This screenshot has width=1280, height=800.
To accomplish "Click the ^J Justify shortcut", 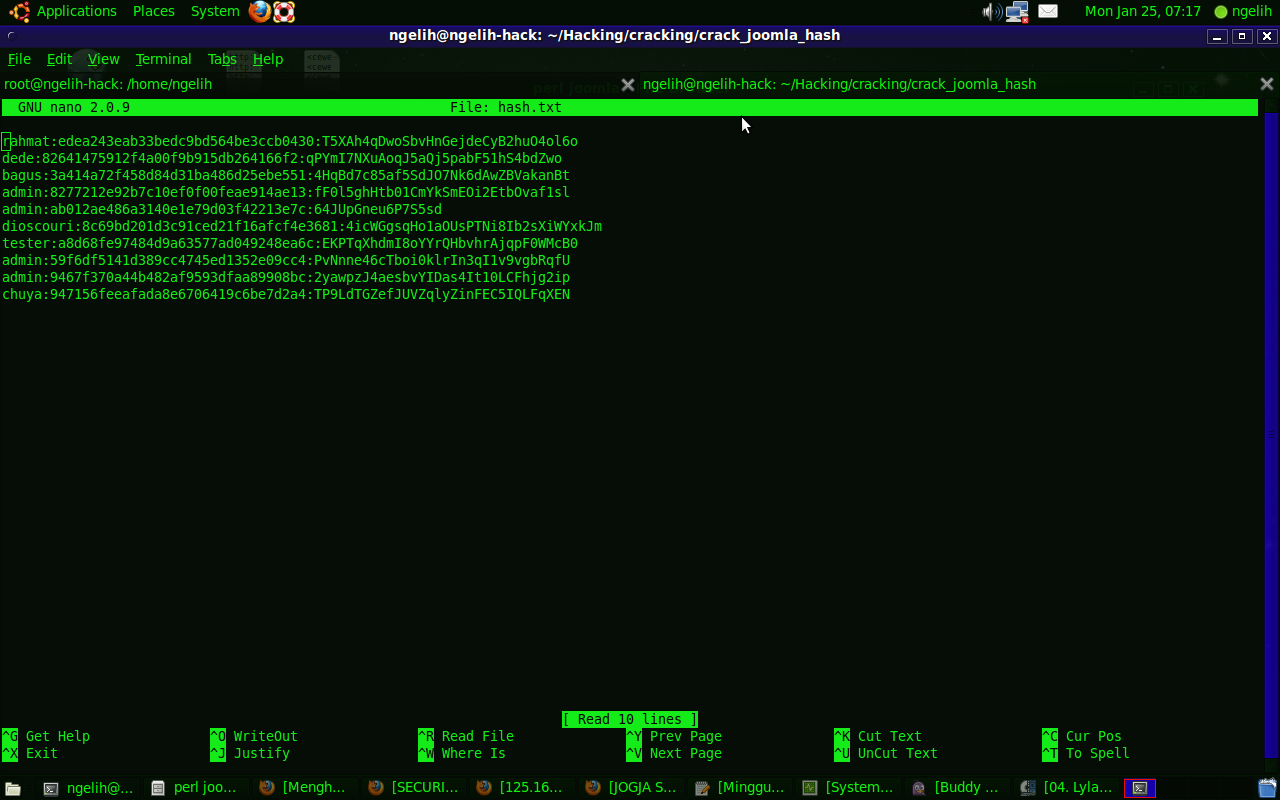I will coord(250,753).
